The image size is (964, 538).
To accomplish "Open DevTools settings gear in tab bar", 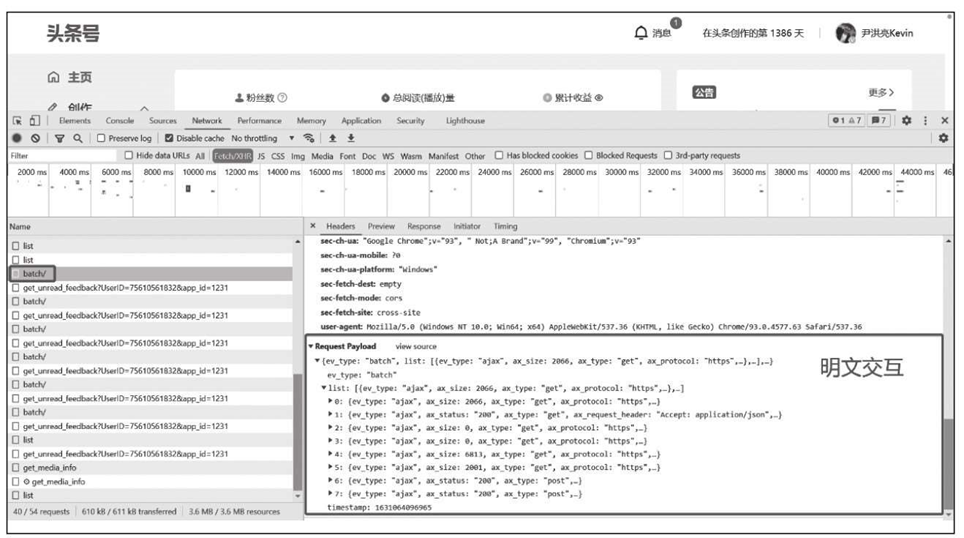I will click(x=908, y=121).
